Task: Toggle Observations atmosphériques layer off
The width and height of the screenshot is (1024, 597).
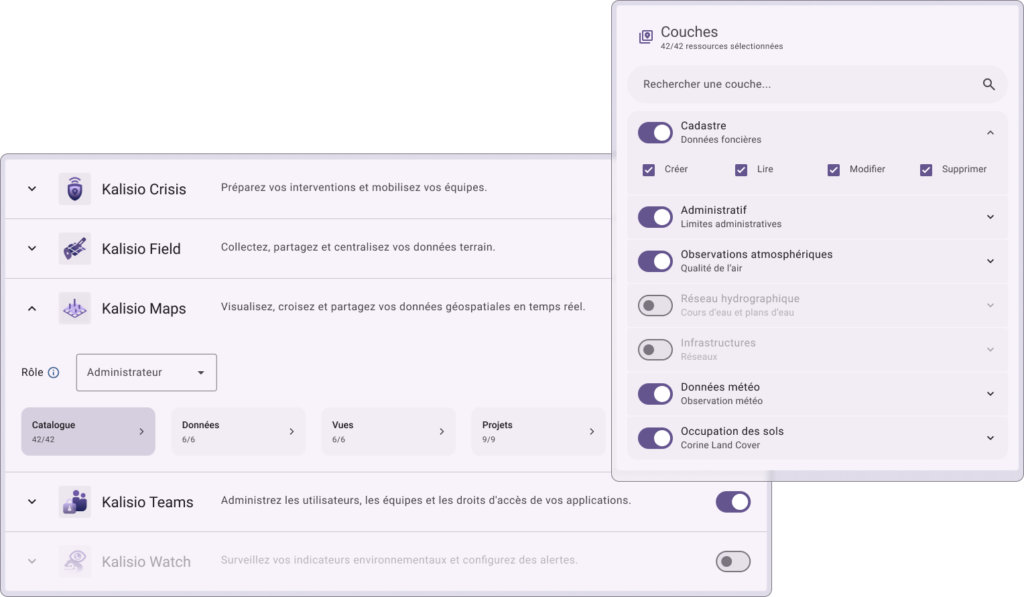Action: (x=655, y=261)
